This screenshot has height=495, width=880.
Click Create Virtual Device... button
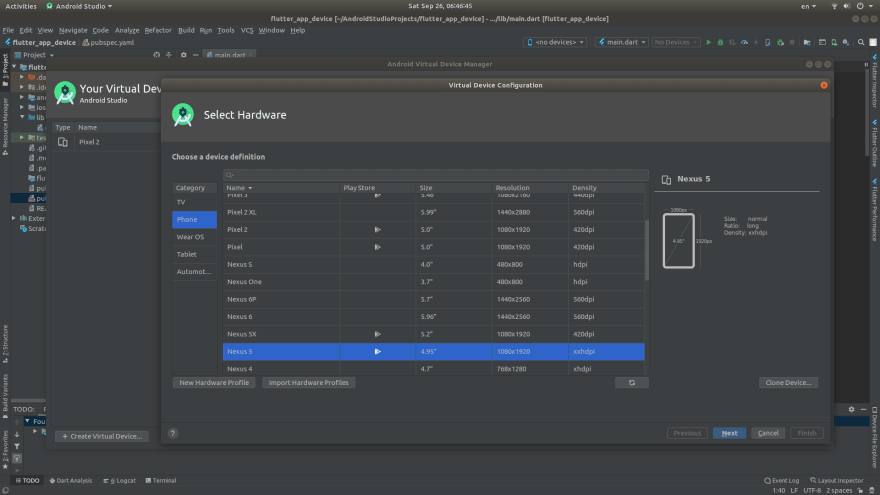pyautogui.click(x=102, y=436)
